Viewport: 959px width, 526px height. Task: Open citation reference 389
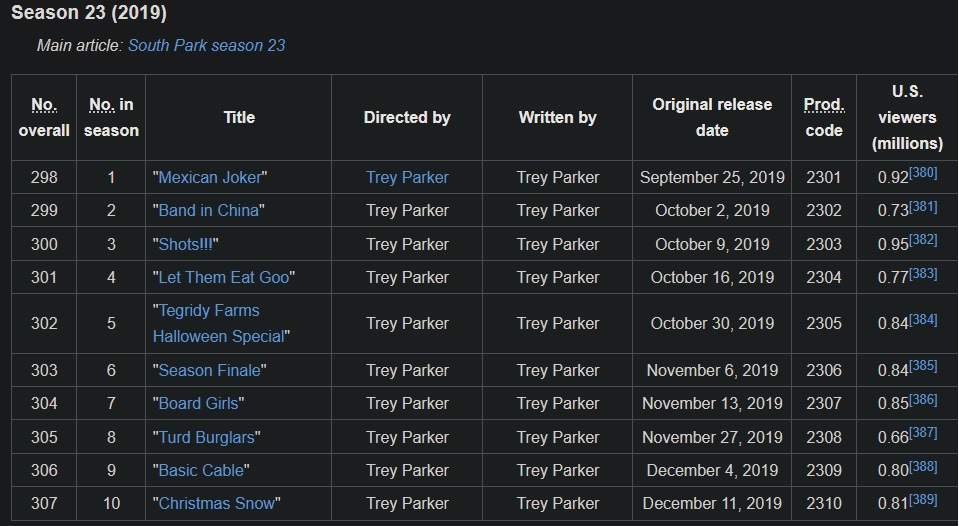point(923,500)
